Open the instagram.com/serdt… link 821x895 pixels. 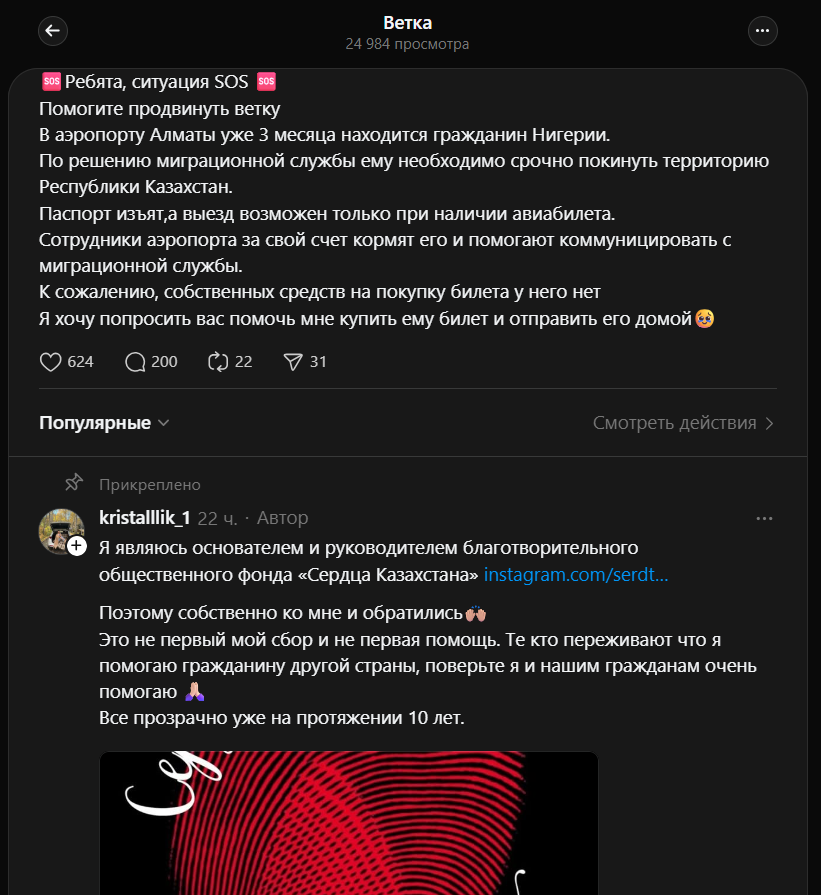576,575
